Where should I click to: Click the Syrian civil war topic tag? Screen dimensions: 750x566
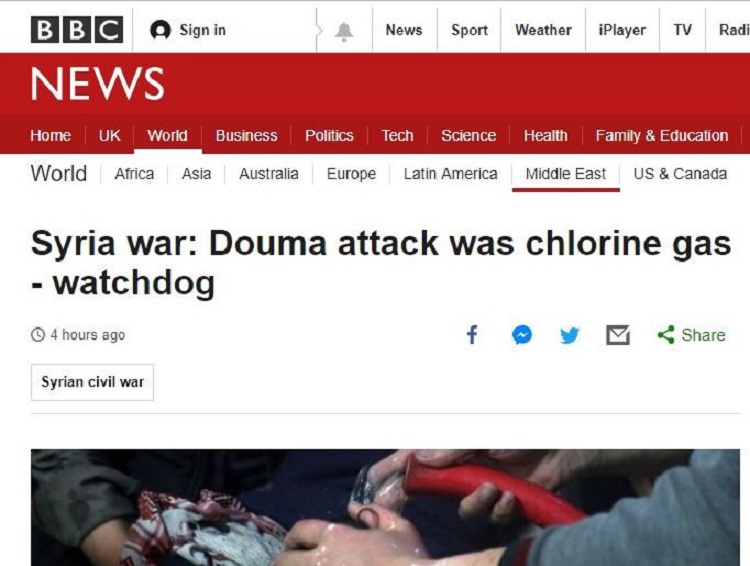[x=92, y=382]
